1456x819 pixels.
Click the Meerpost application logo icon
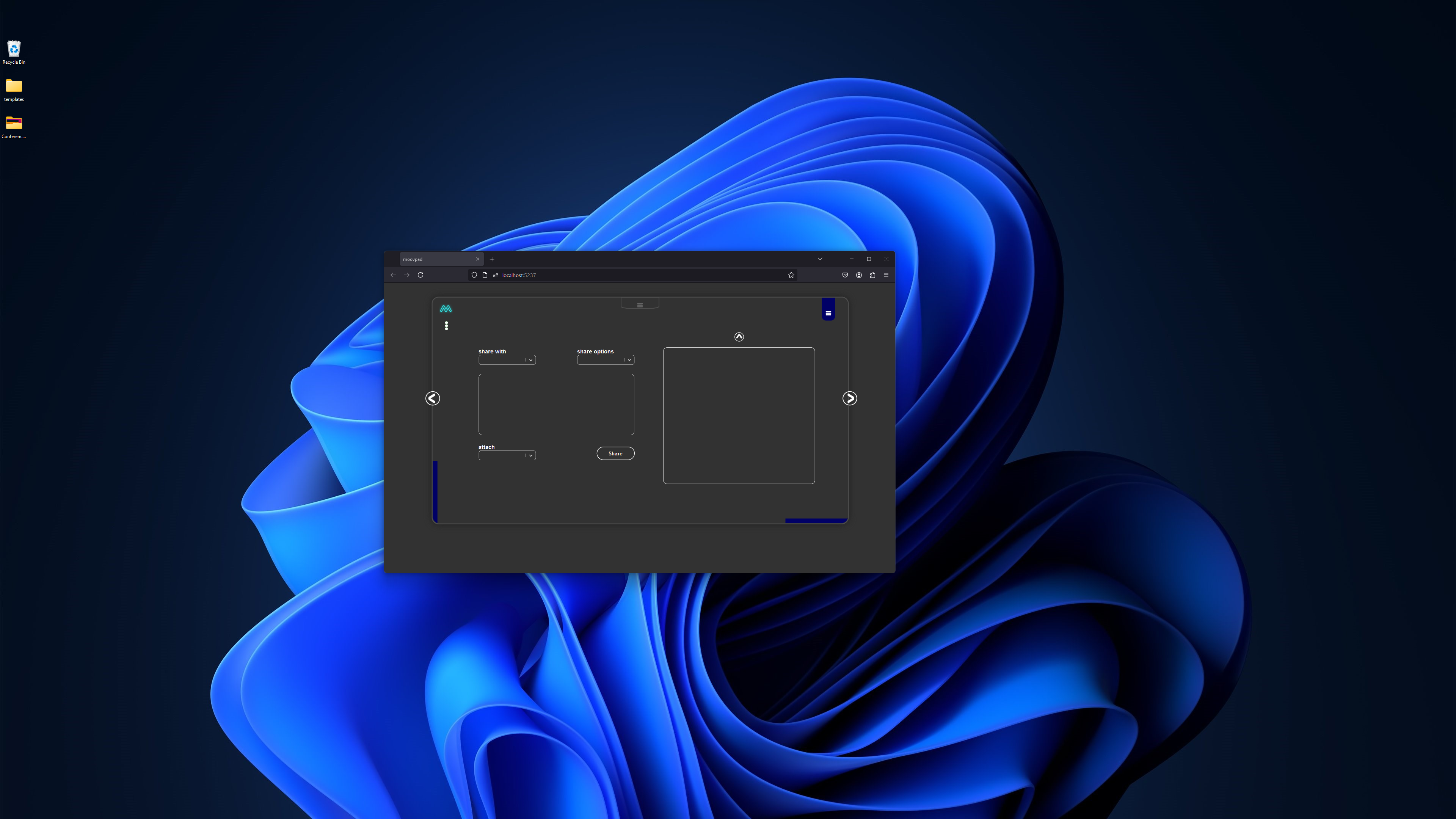click(445, 308)
